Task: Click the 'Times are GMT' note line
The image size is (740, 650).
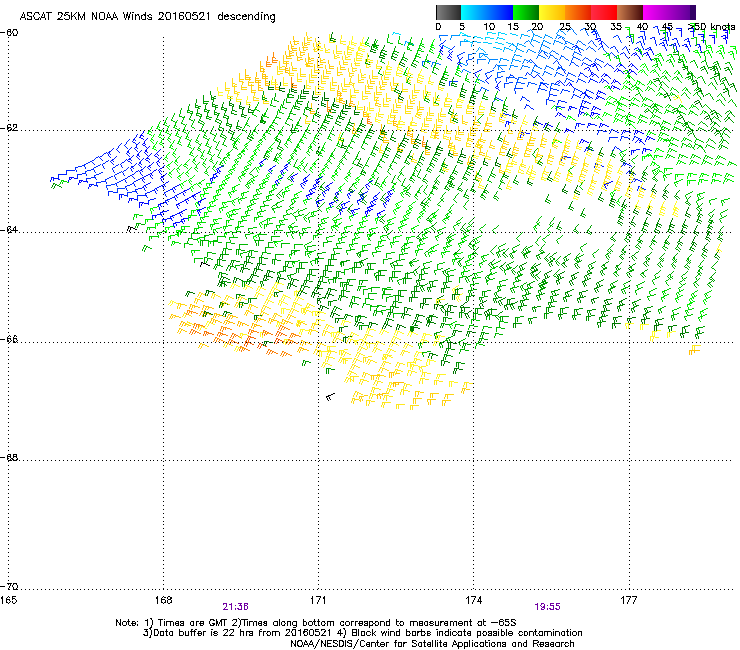Action: 316,623
